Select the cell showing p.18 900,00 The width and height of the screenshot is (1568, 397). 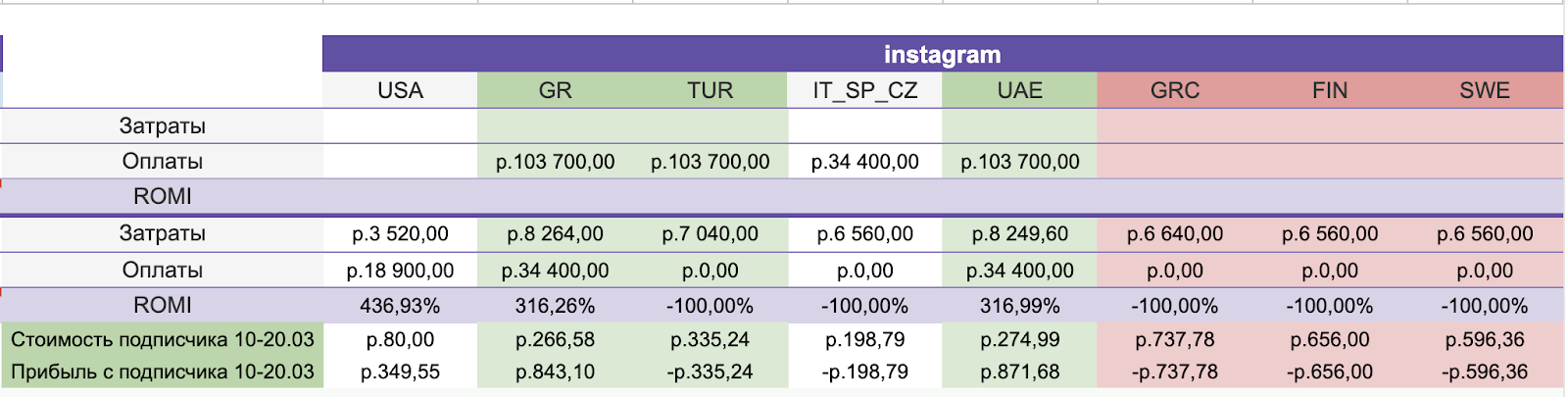[400, 271]
